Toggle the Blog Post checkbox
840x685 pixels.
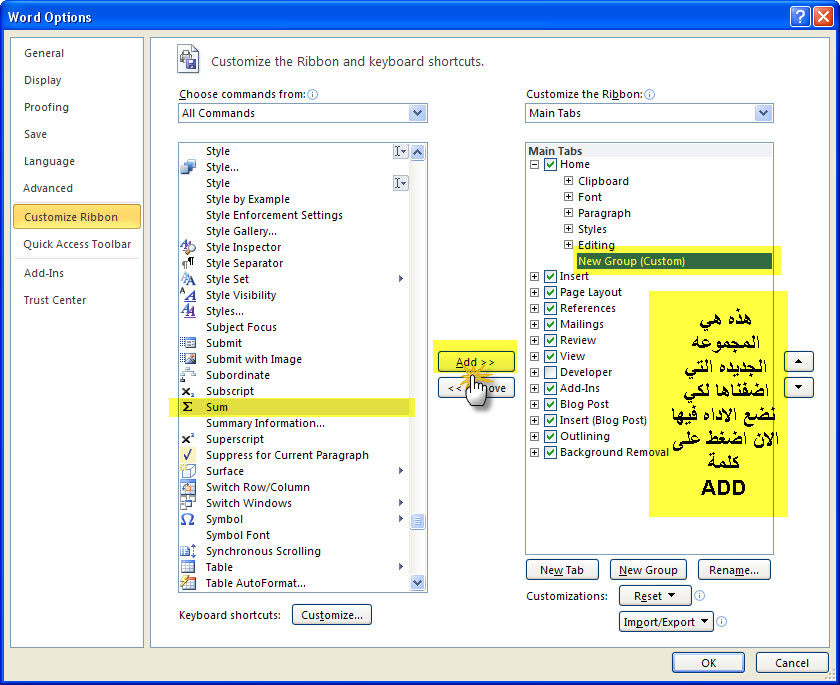(550, 404)
